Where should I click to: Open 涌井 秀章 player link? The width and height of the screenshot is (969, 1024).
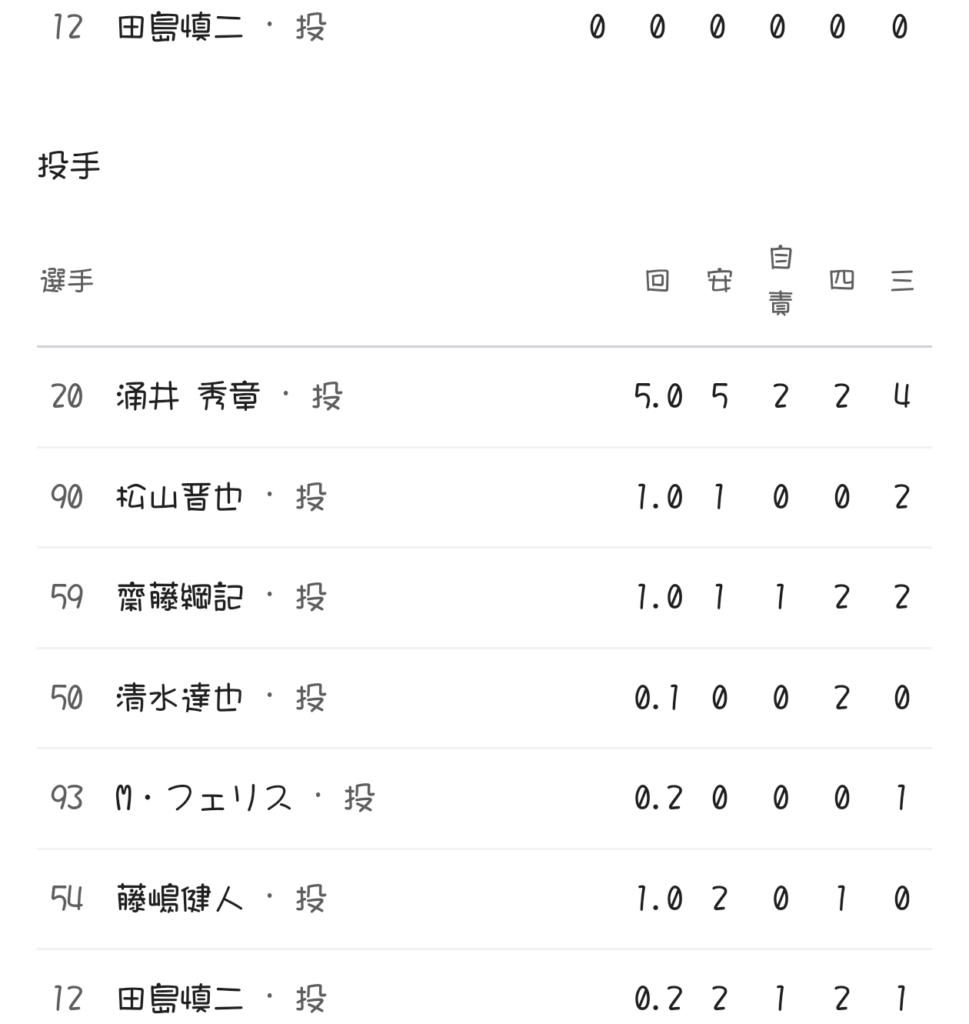click(x=187, y=397)
